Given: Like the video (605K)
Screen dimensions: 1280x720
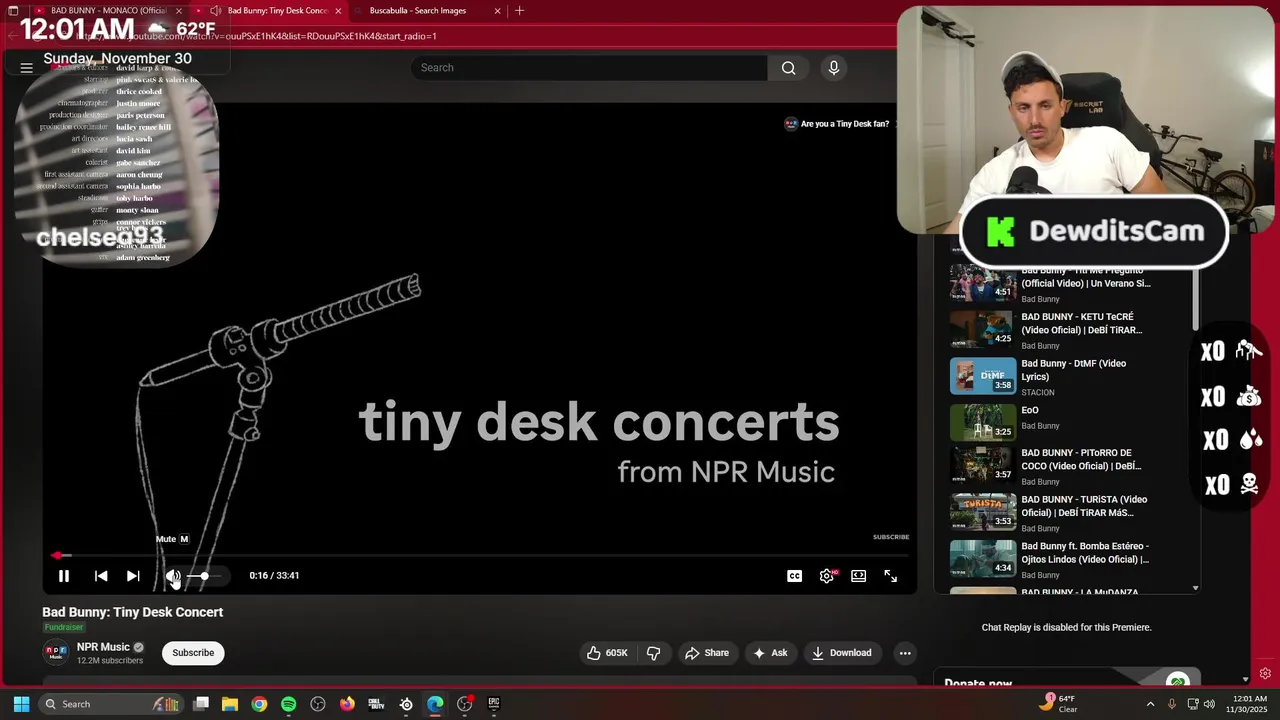Looking at the screenshot, I should coord(607,653).
